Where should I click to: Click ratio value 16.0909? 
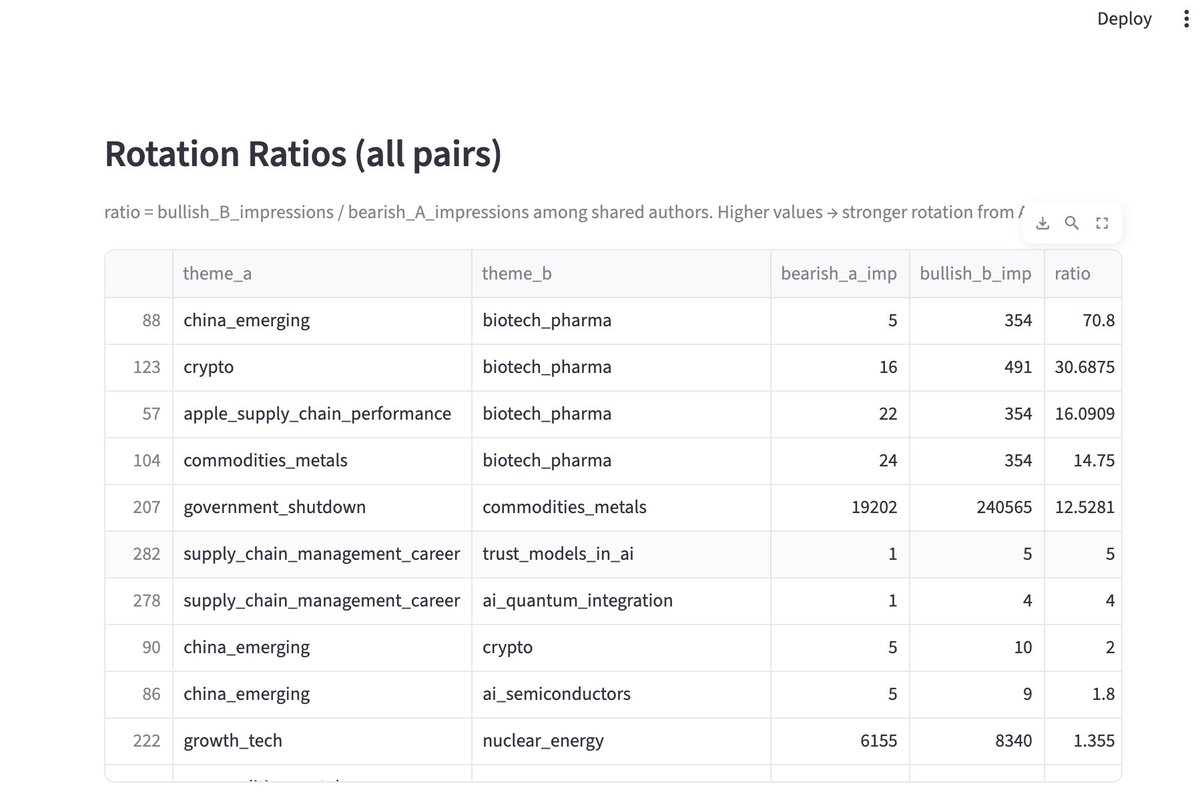pos(1083,414)
